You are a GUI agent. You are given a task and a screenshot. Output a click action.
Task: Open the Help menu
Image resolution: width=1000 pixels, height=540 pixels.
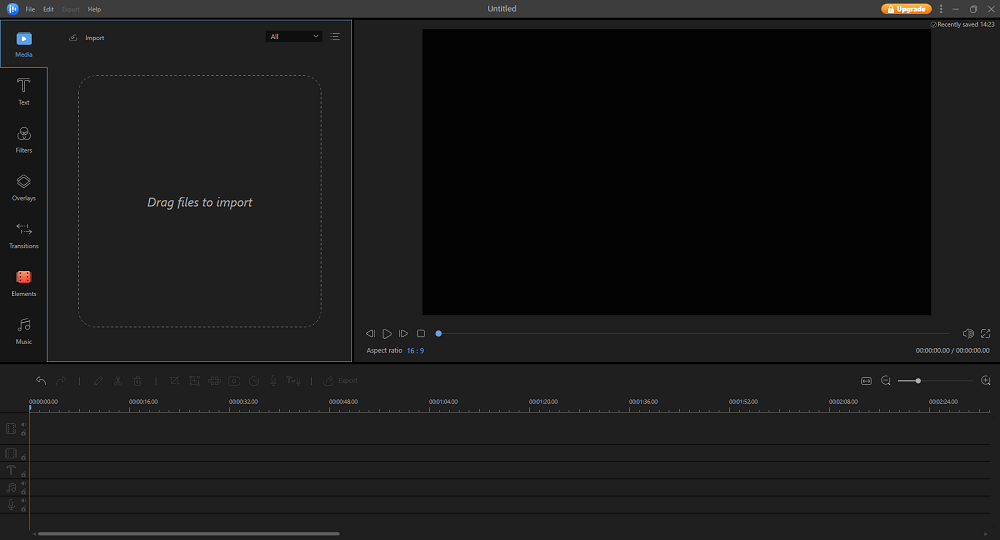(x=94, y=9)
